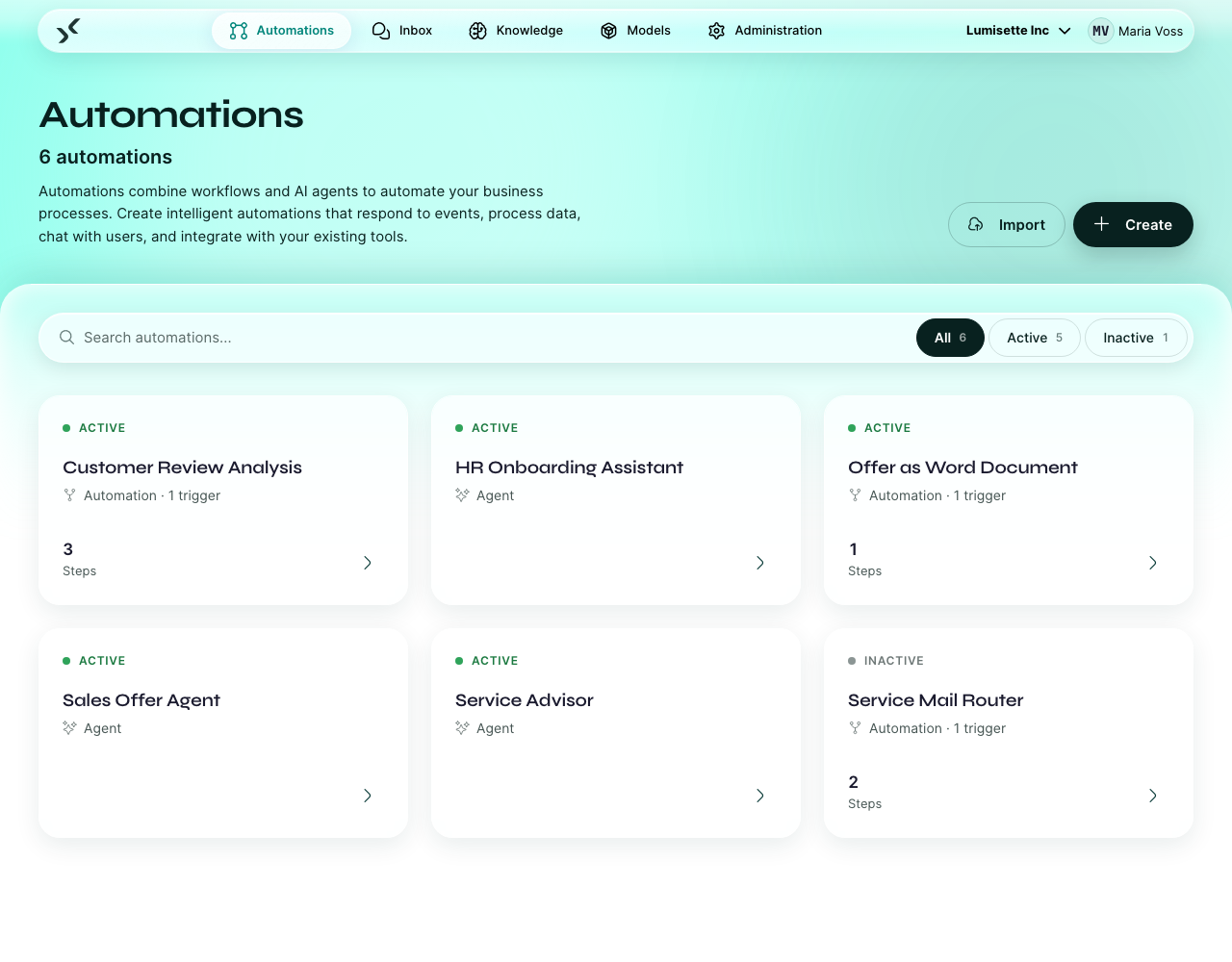Open Sales Offer Agent via its chevron

coord(368,796)
